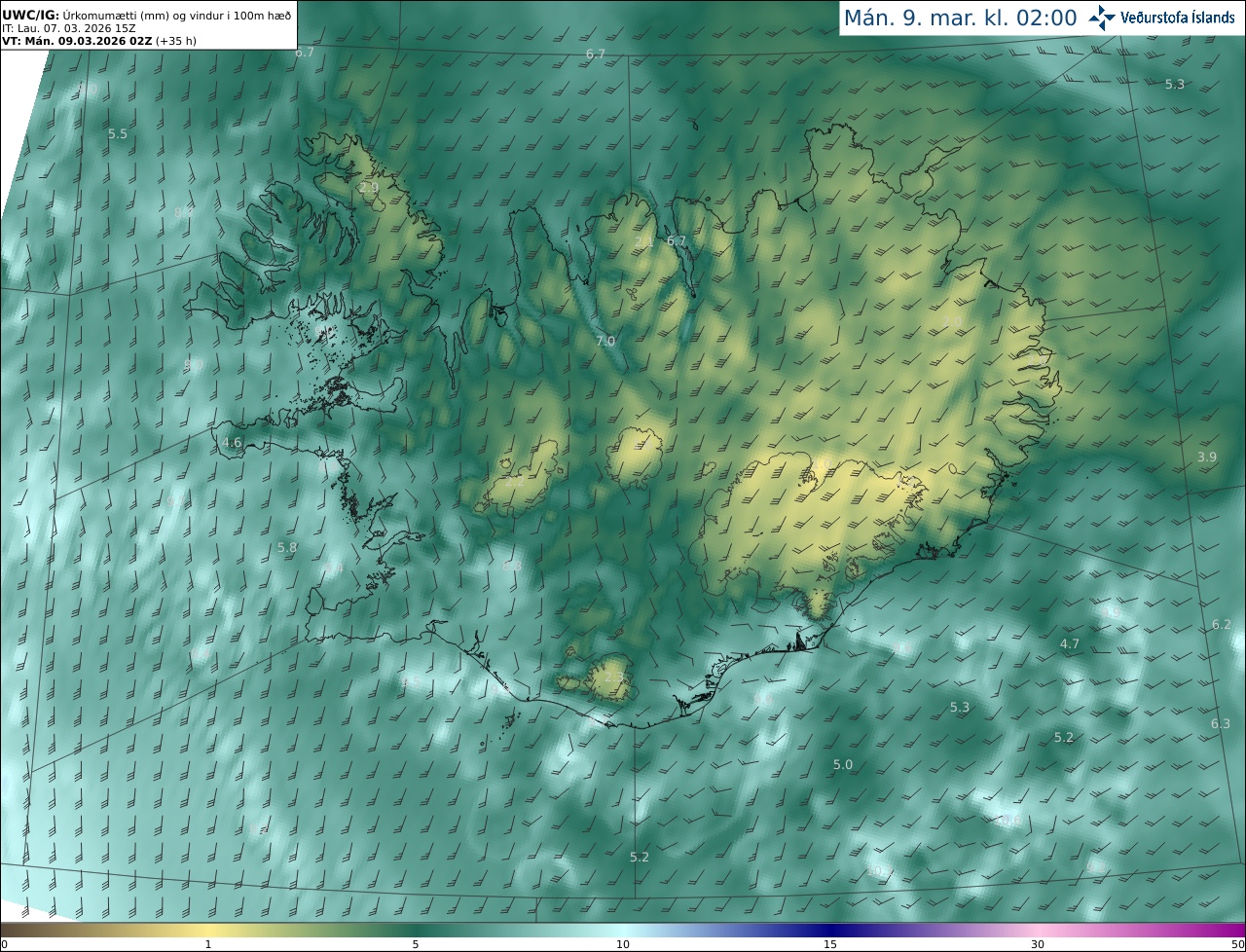Click the colorbar tick label 15

pyautogui.click(x=830, y=944)
